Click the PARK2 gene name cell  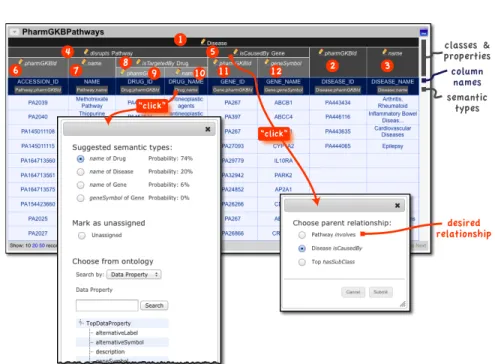(283, 175)
